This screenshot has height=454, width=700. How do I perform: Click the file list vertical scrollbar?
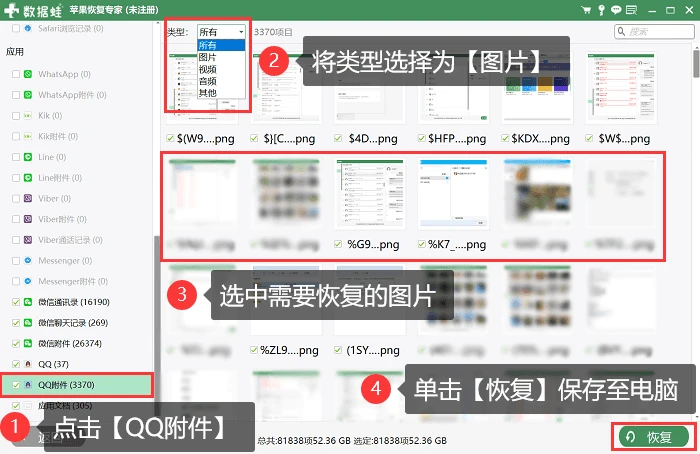(x=696, y=62)
